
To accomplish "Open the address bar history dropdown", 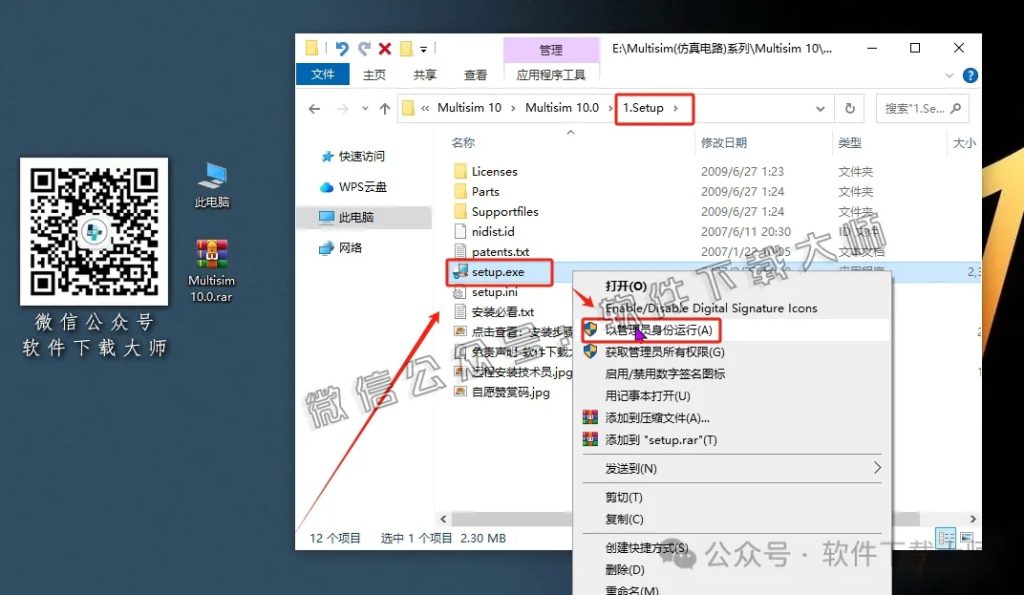I will click(818, 108).
